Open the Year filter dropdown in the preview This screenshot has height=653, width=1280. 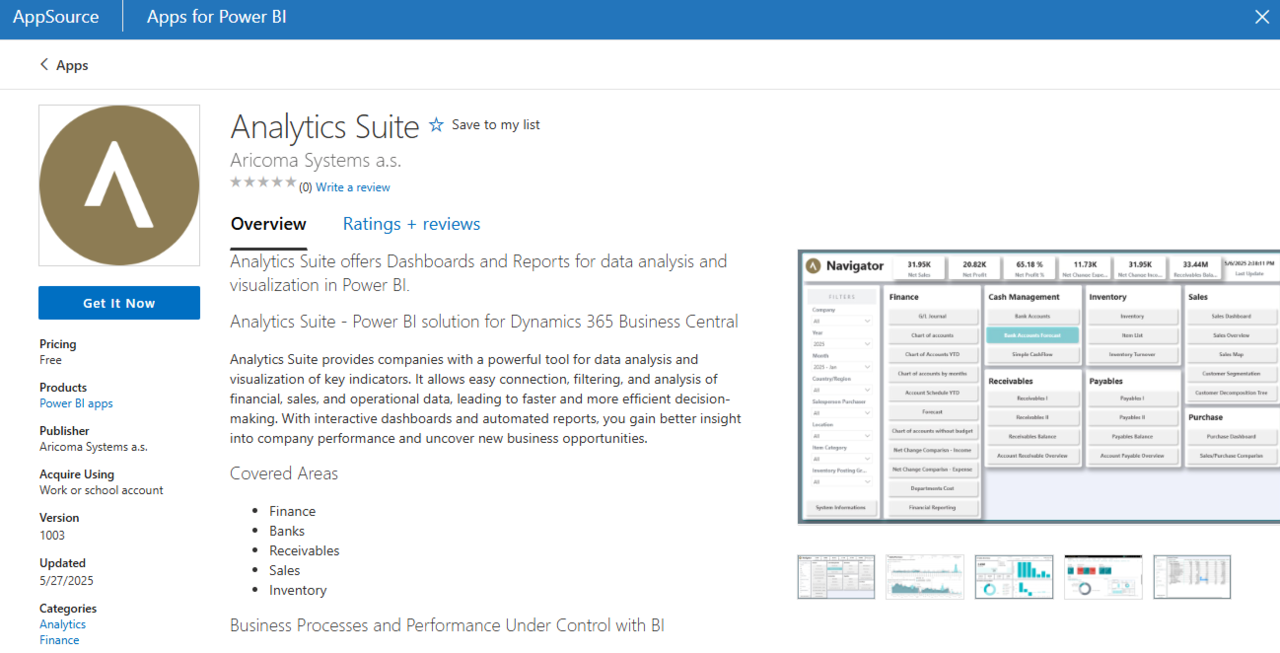(x=840, y=344)
